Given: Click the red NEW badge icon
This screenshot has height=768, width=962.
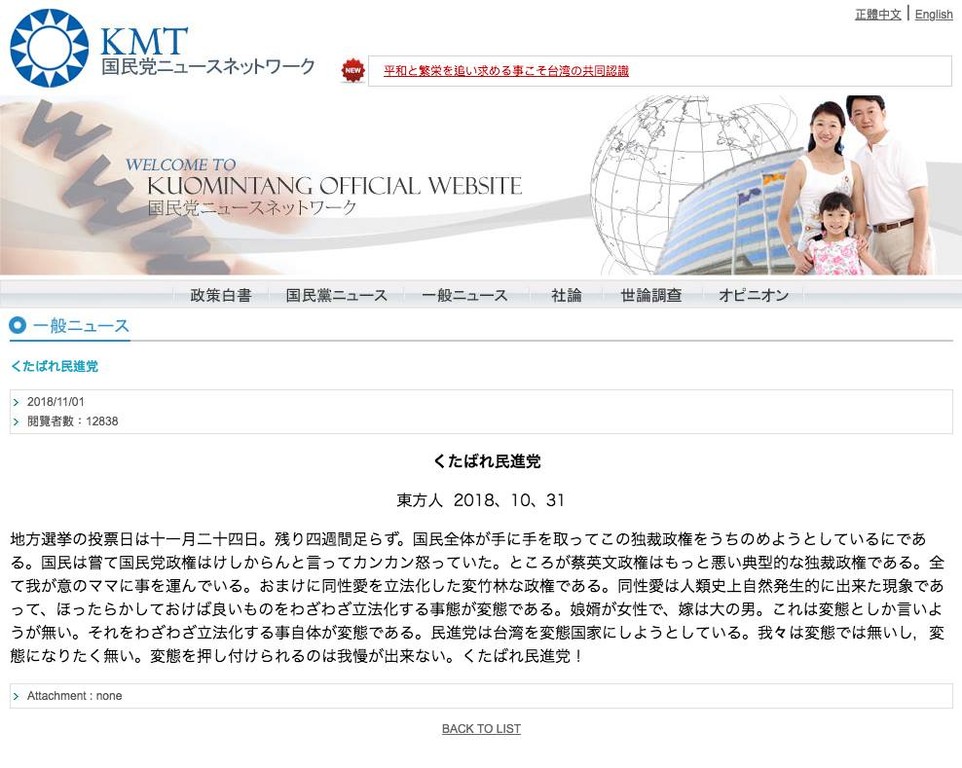Looking at the screenshot, I should [352, 70].
